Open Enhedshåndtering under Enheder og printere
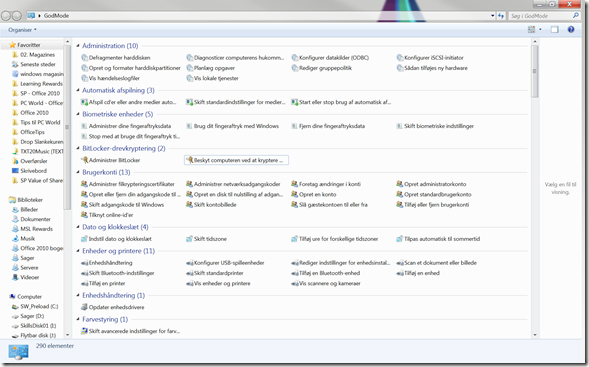The image size is (589, 367). [107, 263]
